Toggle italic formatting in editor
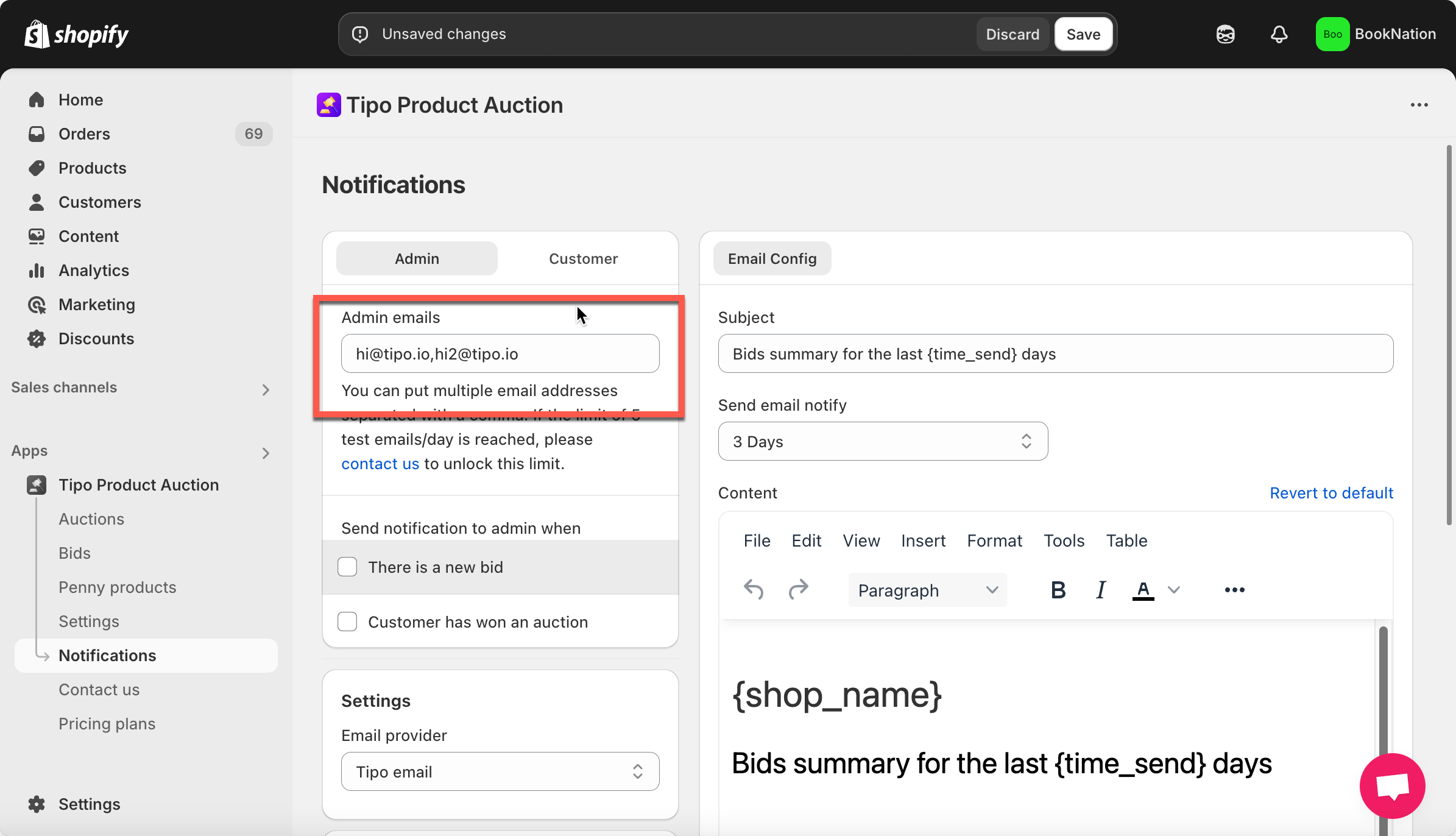This screenshot has height=836, width=1456. 1100,589
